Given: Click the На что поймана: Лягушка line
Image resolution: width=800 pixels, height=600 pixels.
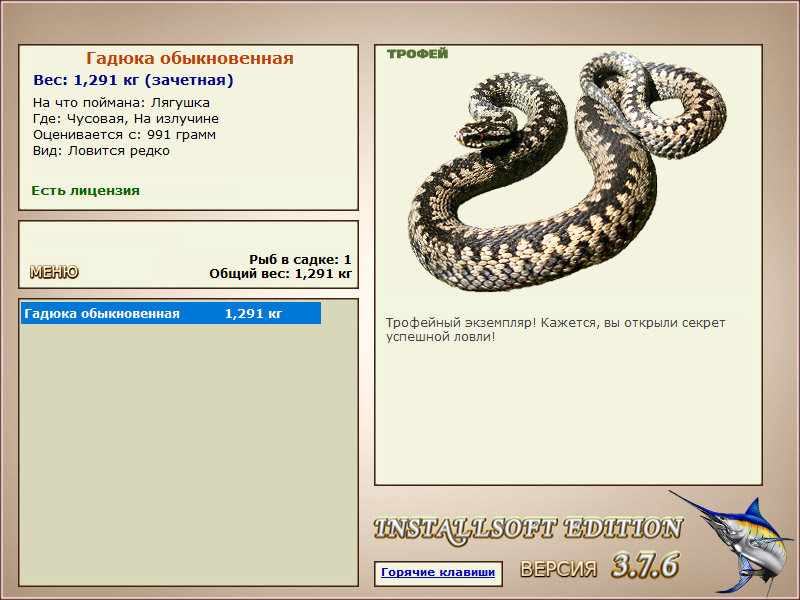Looking at the screenshot, I should 121,103.
